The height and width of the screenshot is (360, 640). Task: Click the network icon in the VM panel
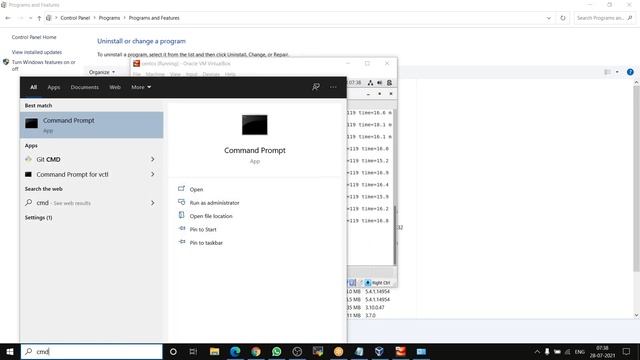coord(370,83)
